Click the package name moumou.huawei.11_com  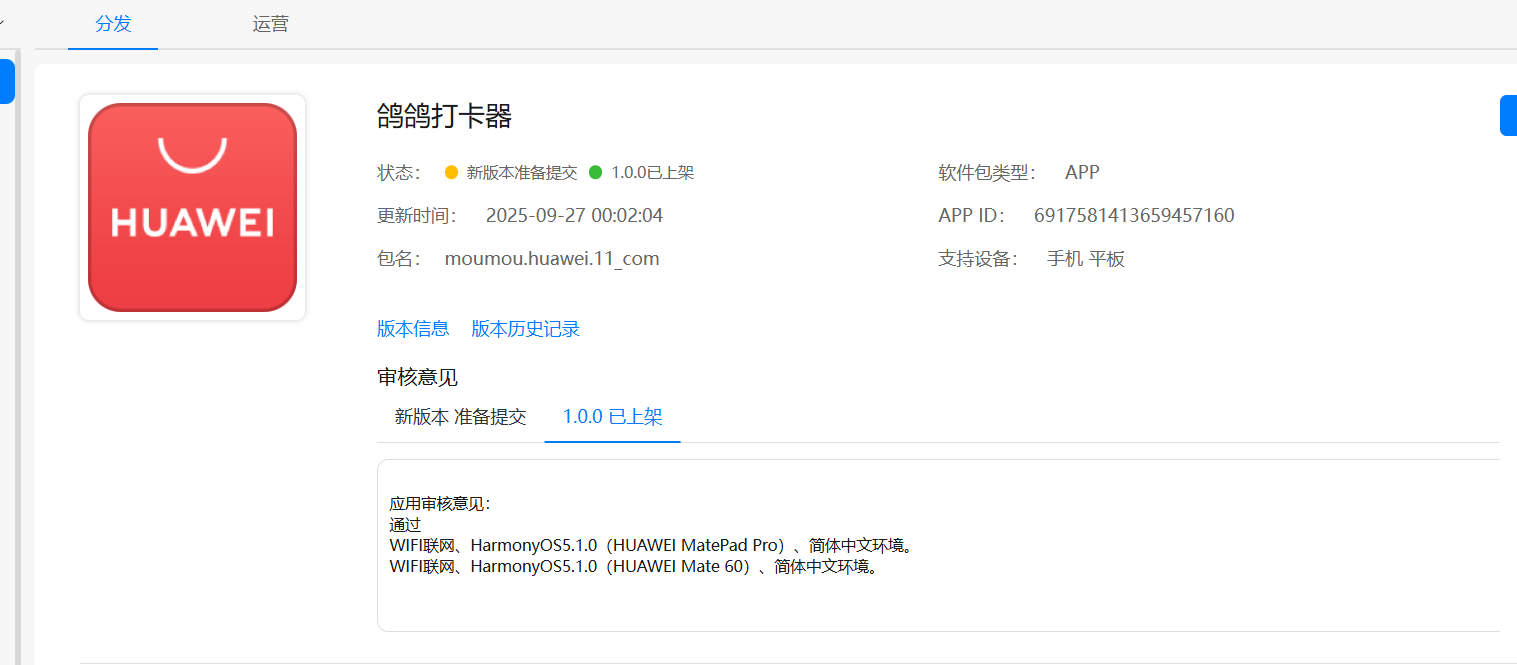tap(551, 259)
